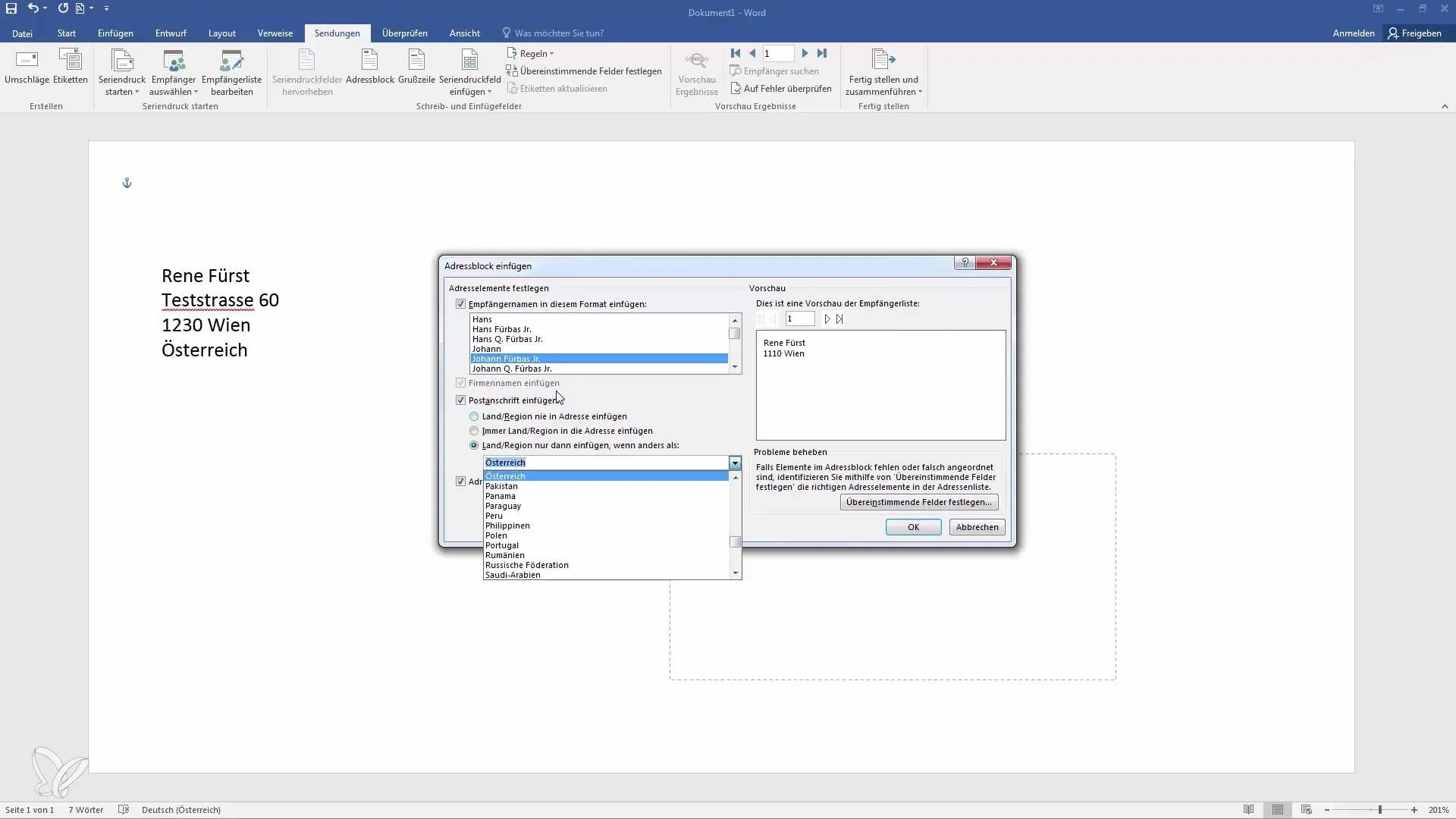Go to next record in ribbon
This screenshot has height=819, width=1456.
pyautogui.click(x=805, y=53)
